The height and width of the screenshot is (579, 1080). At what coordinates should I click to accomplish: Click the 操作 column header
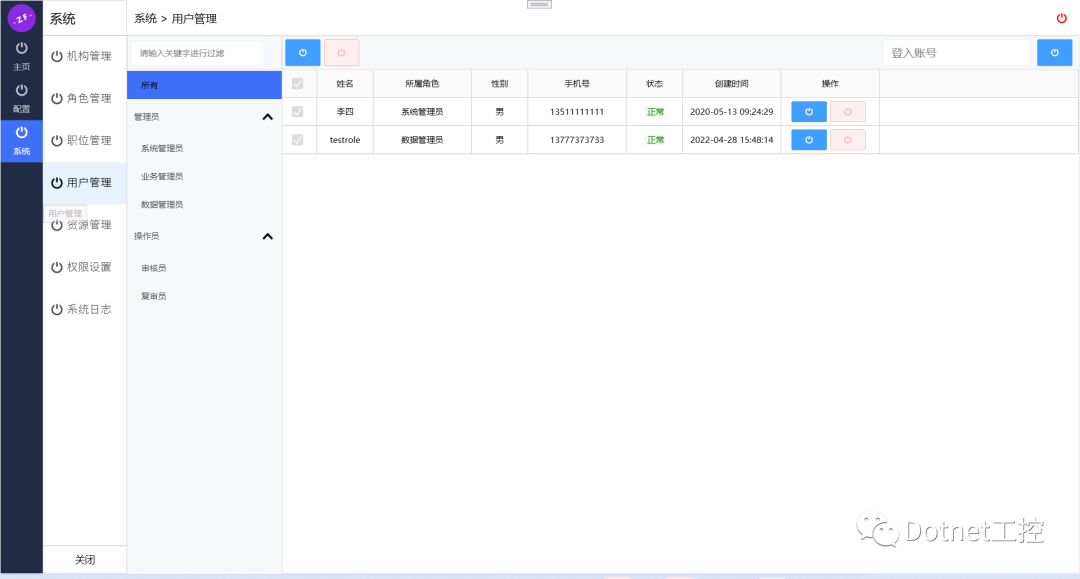[x=830, y=83]
